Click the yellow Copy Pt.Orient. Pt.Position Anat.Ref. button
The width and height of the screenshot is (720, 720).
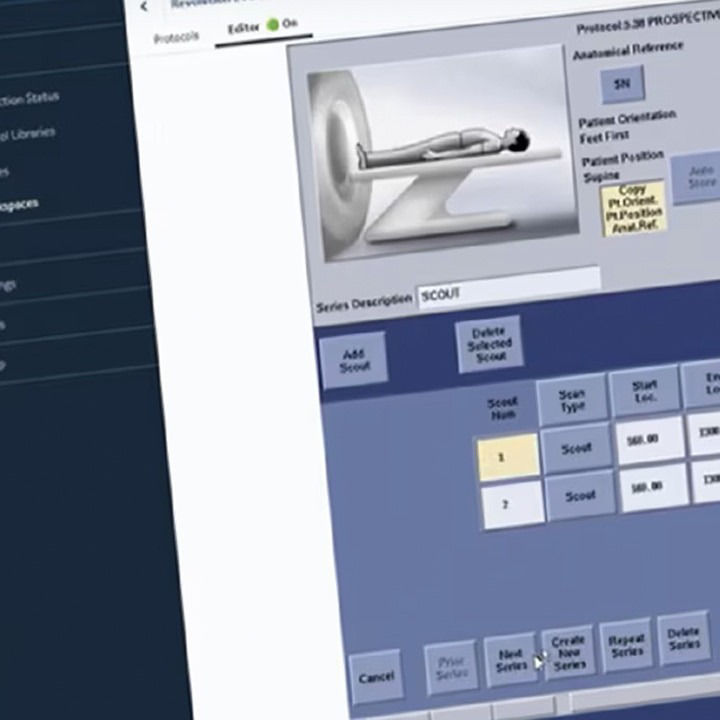click(x=633, y=208)
